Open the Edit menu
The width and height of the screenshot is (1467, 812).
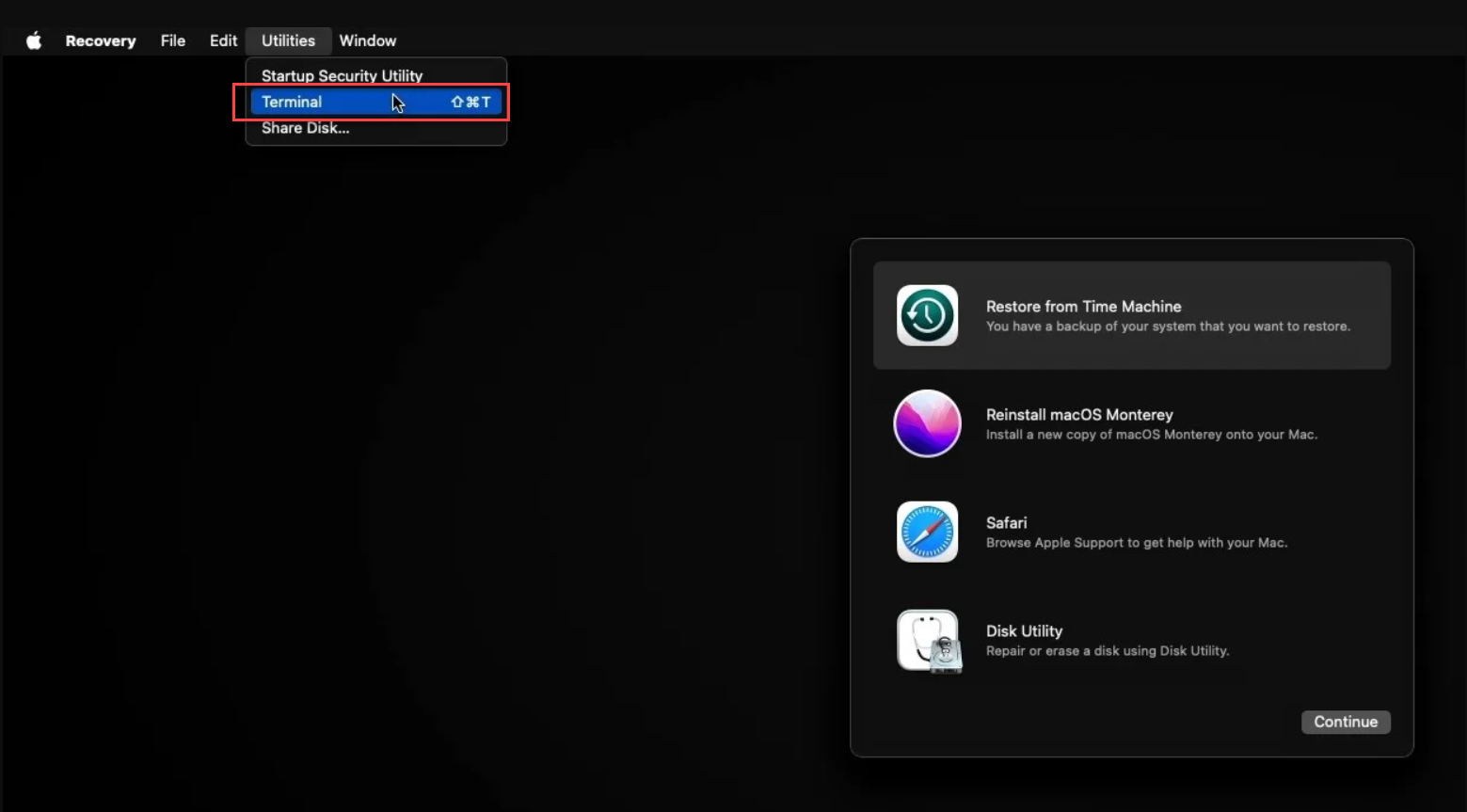223,40
